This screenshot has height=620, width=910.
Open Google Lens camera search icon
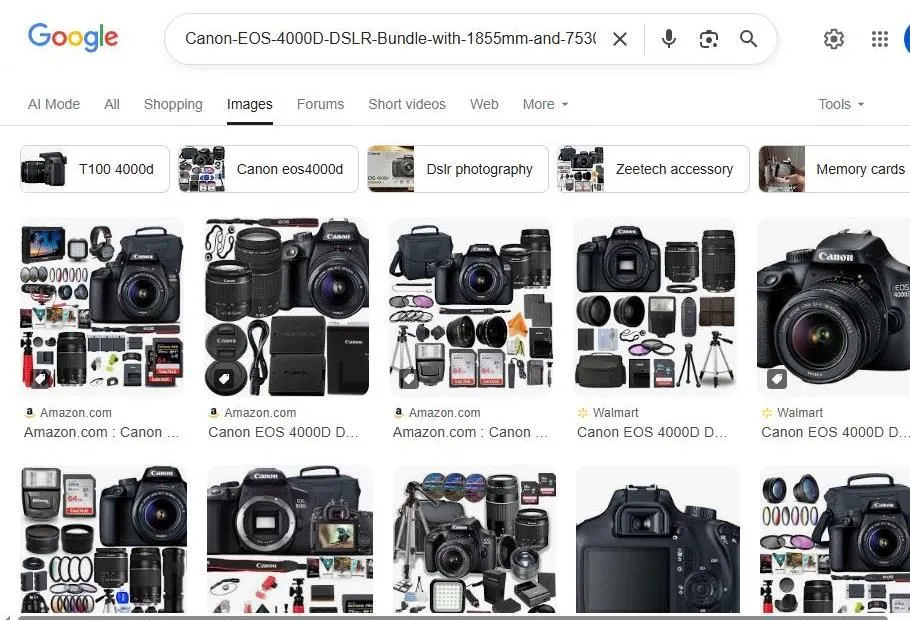709,39
